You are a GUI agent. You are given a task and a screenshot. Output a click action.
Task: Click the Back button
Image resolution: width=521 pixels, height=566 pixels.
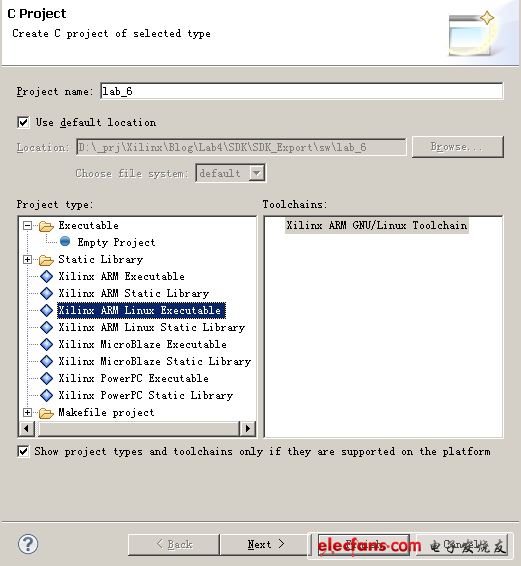[174, 544]
